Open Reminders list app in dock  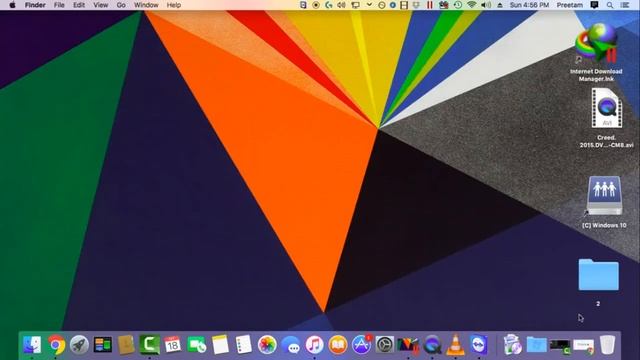click(244, 345)
